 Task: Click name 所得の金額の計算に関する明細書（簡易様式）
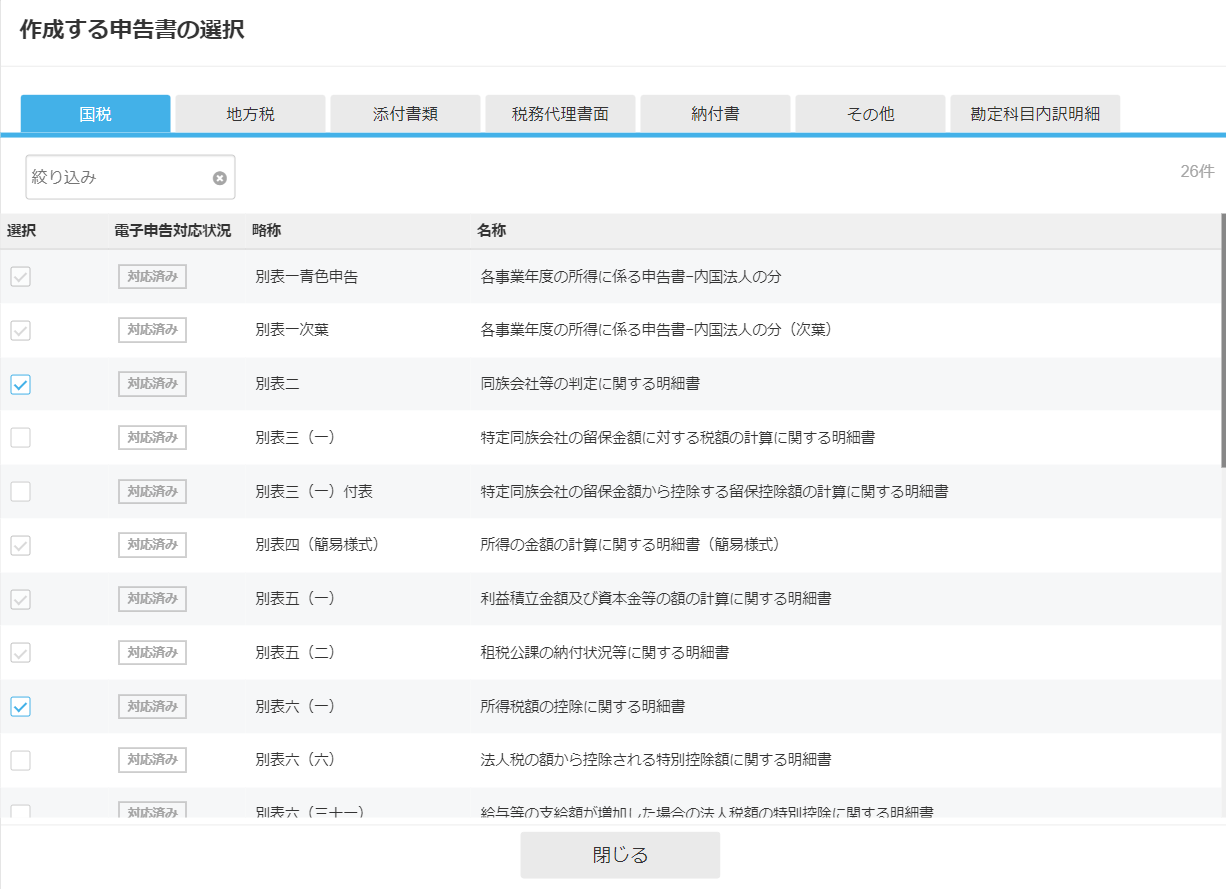[630, 545]
